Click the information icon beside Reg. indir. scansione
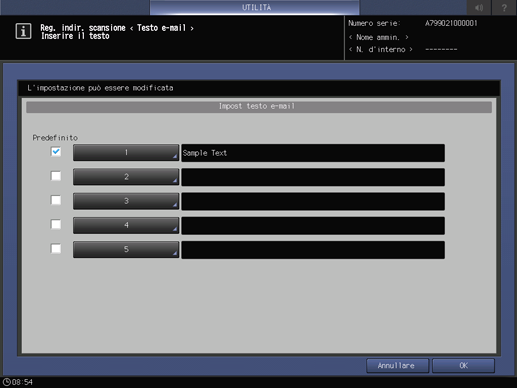 23,31
